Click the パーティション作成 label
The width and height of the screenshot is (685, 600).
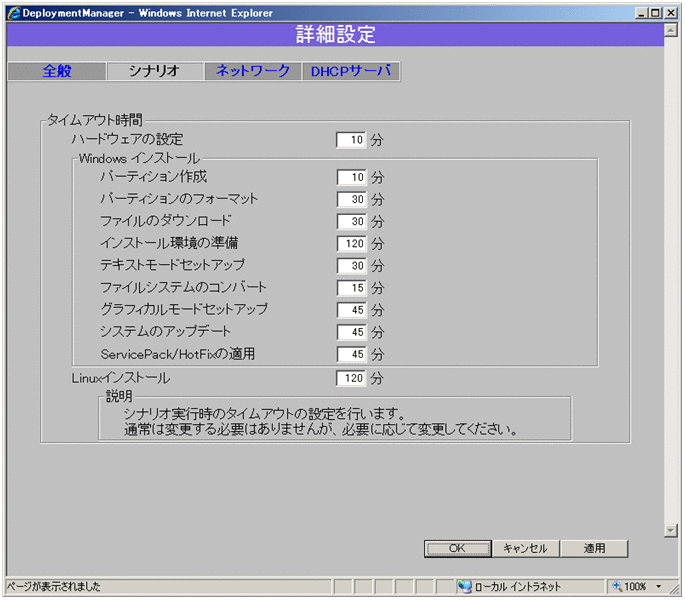153,177
